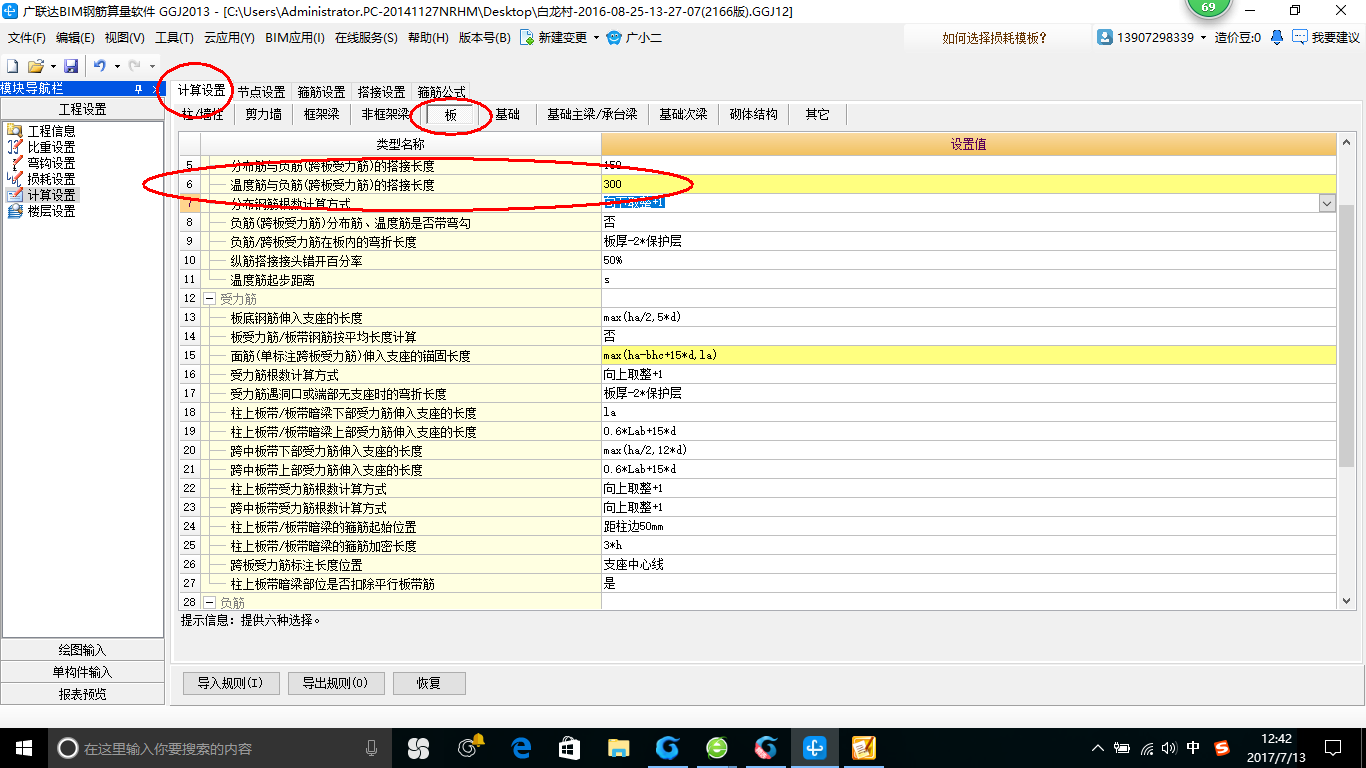Open the dropdown on the 分布钢筋根数计算方式 row
Image resolution: width=1366 pixels, height=768 pixels.
click(1327, 203)
